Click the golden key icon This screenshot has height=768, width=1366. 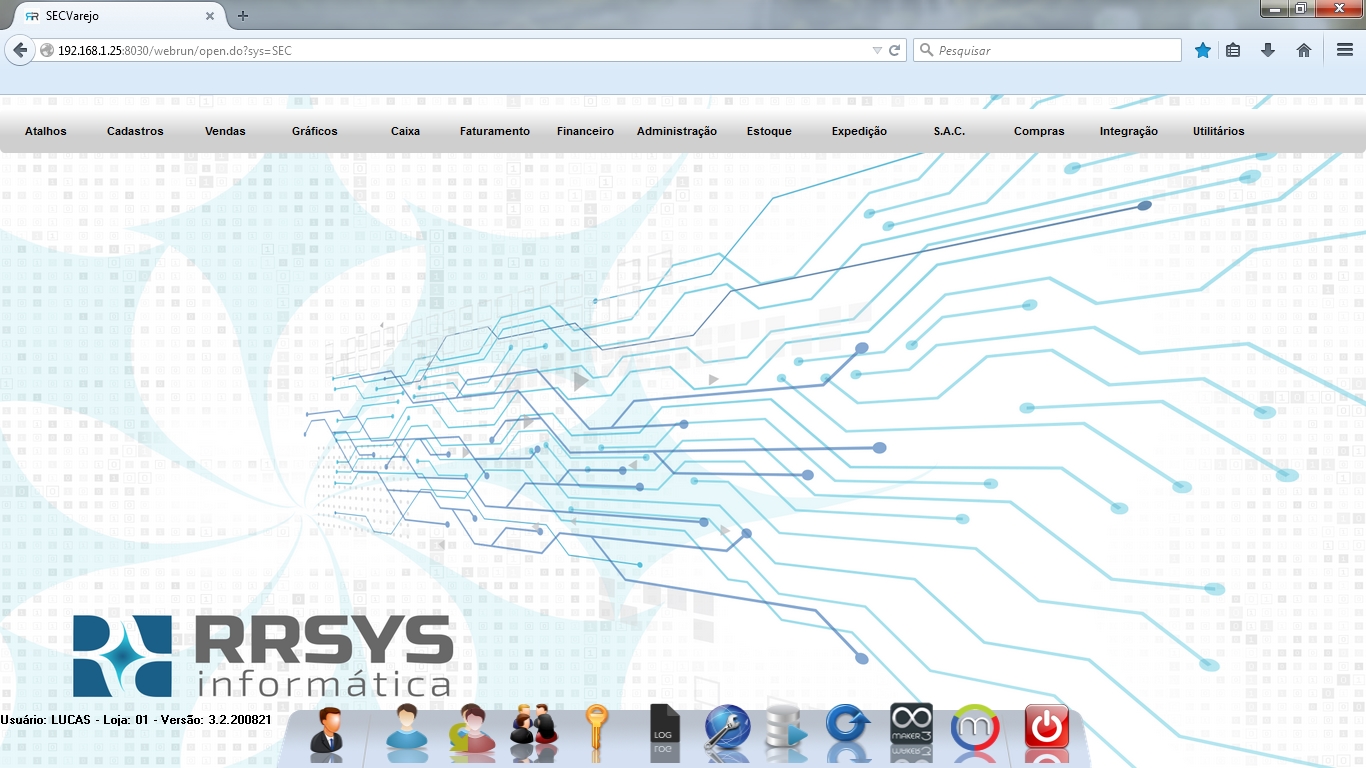596,728
